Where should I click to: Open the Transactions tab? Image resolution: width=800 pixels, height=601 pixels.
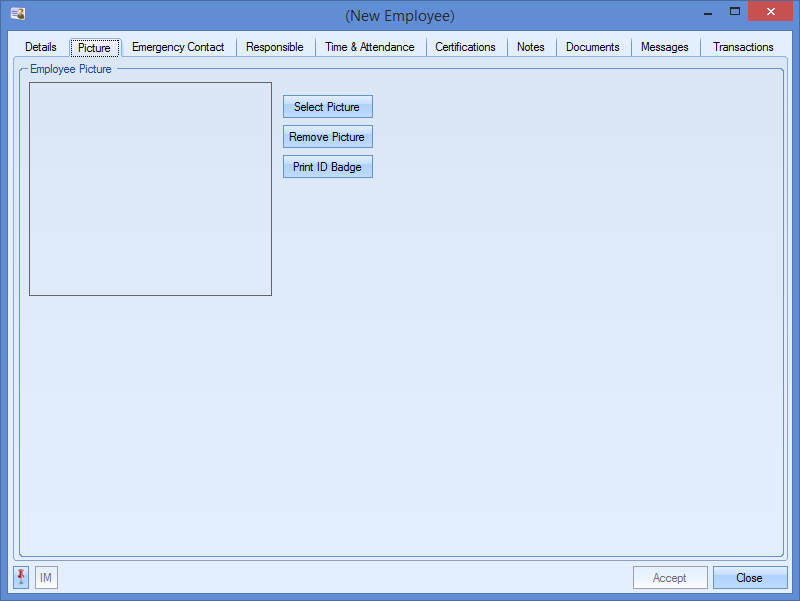point(743,47)
